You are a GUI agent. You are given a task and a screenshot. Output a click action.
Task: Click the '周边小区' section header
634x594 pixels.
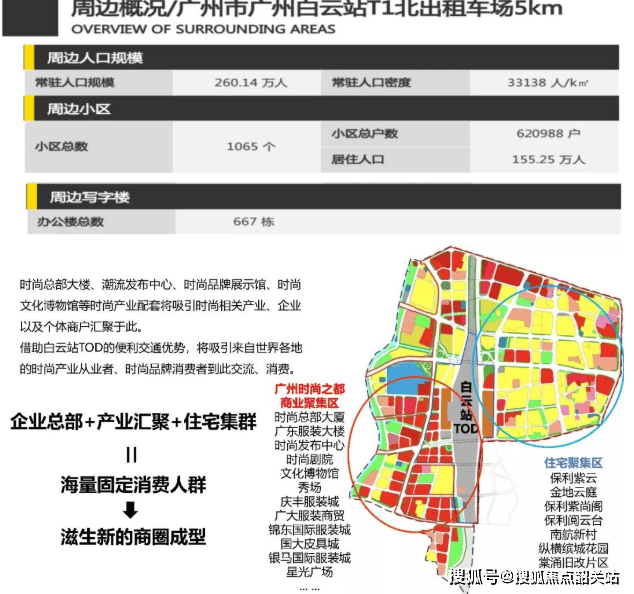point(321,109)
